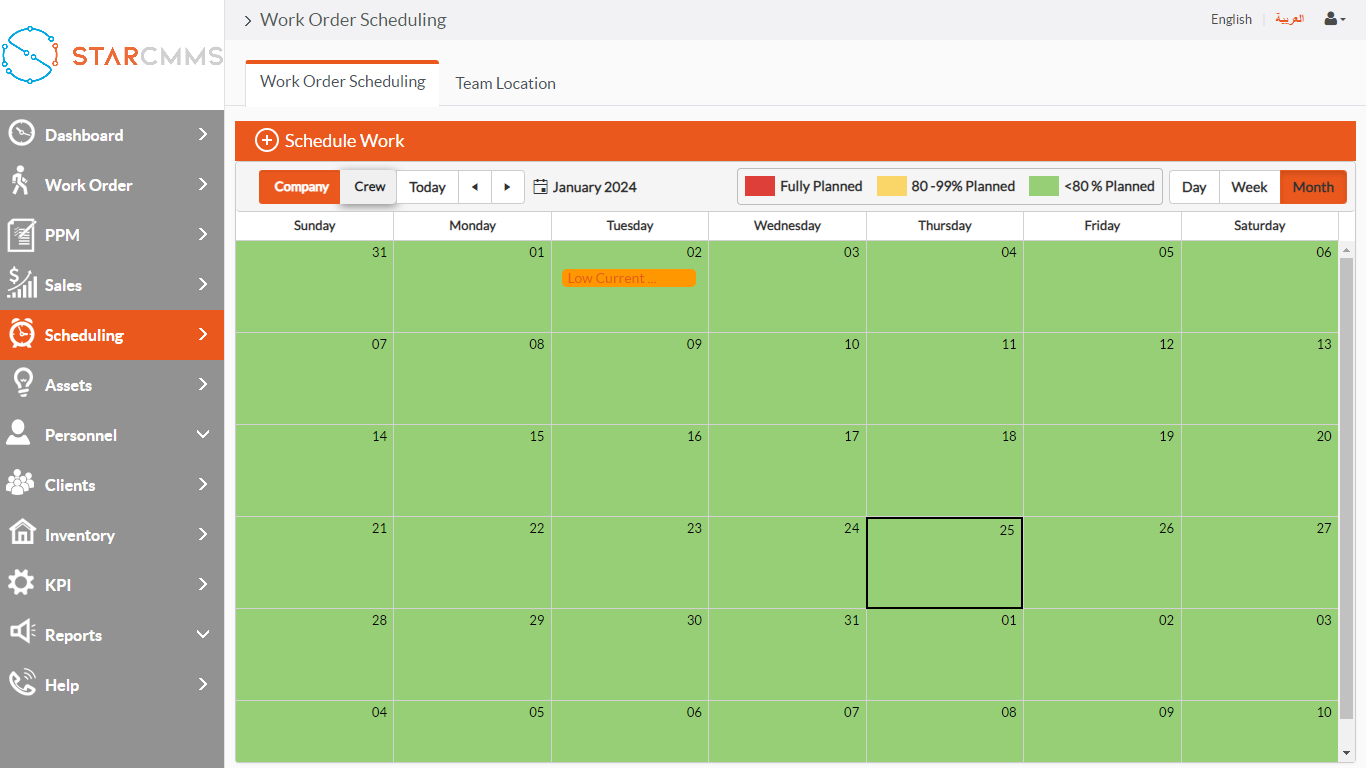1366x768 pixels.
Task: Switch scheduling view to Crew
Action: click(x=369, y=187)
